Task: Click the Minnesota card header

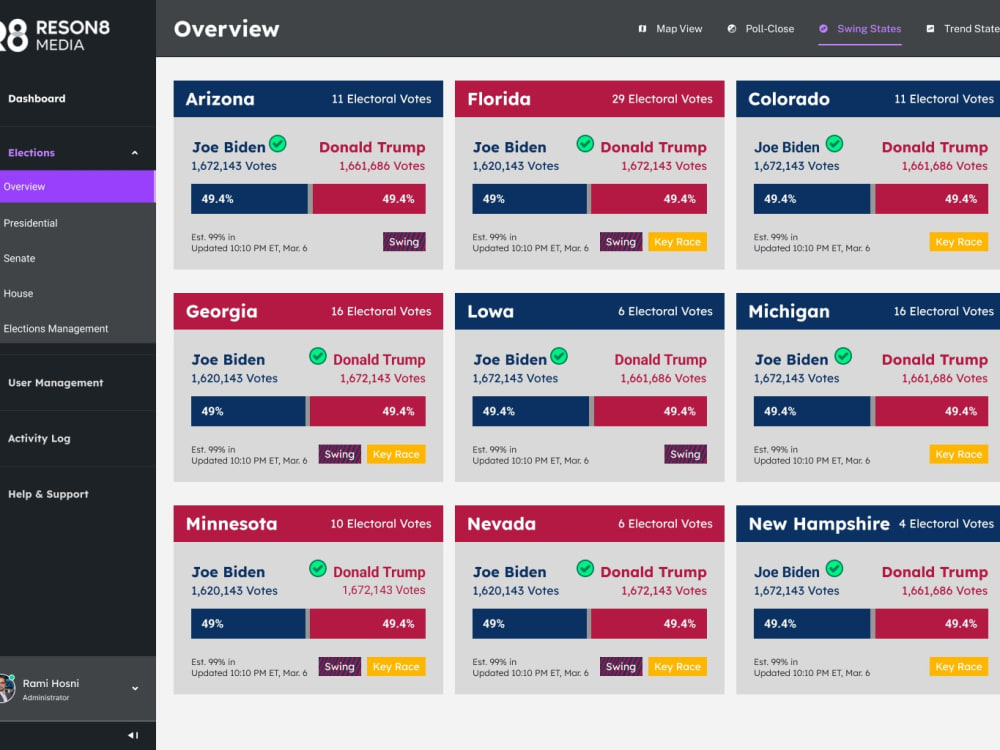Action: click(308, 524)
